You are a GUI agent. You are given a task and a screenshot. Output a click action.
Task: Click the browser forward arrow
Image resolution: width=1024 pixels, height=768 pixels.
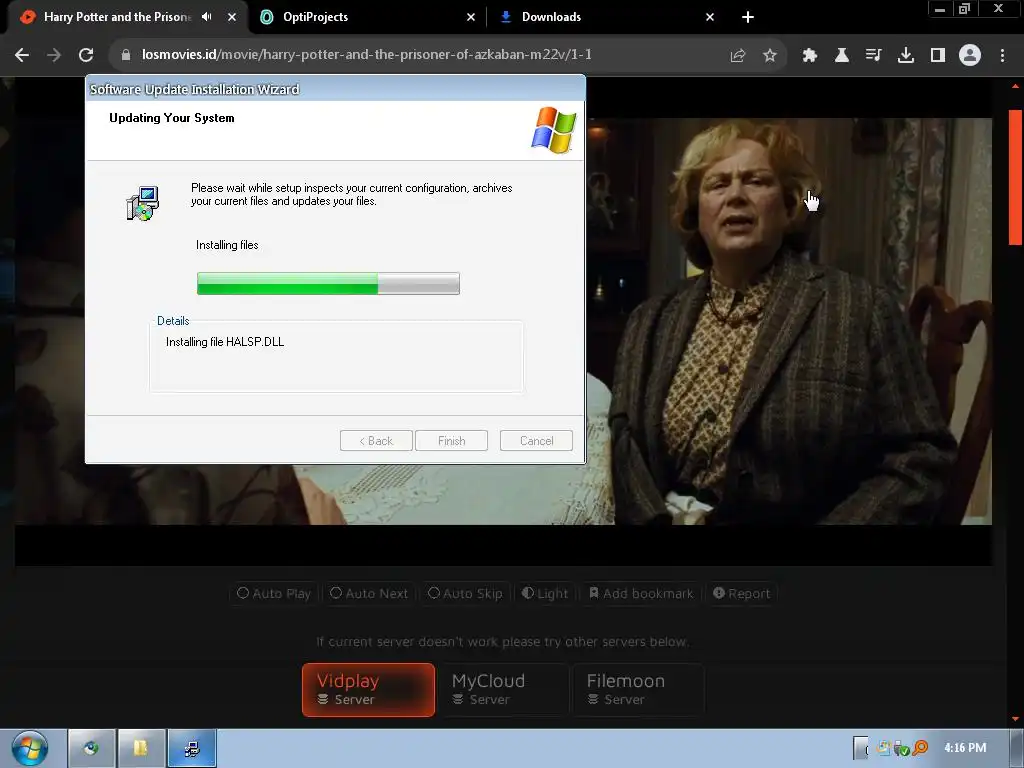[x=54, y=56]
